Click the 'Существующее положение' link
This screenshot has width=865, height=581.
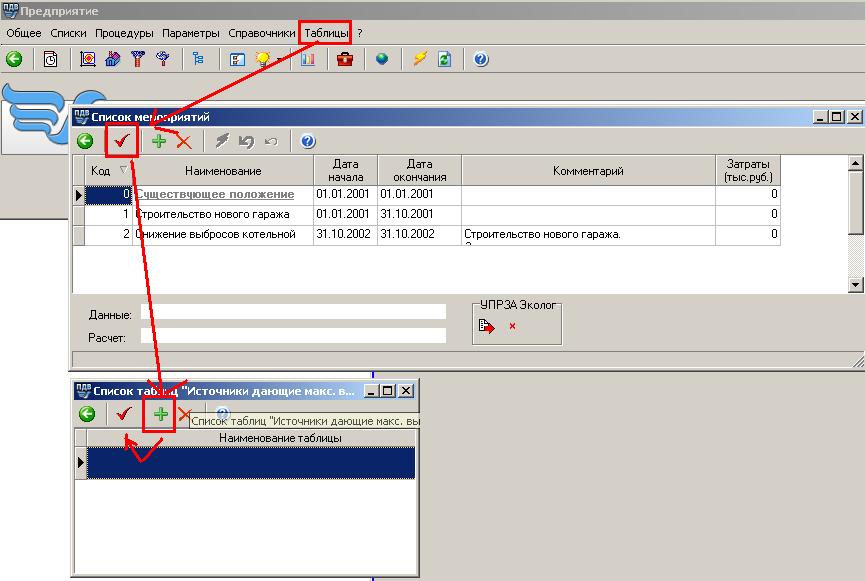coord(215,194)
